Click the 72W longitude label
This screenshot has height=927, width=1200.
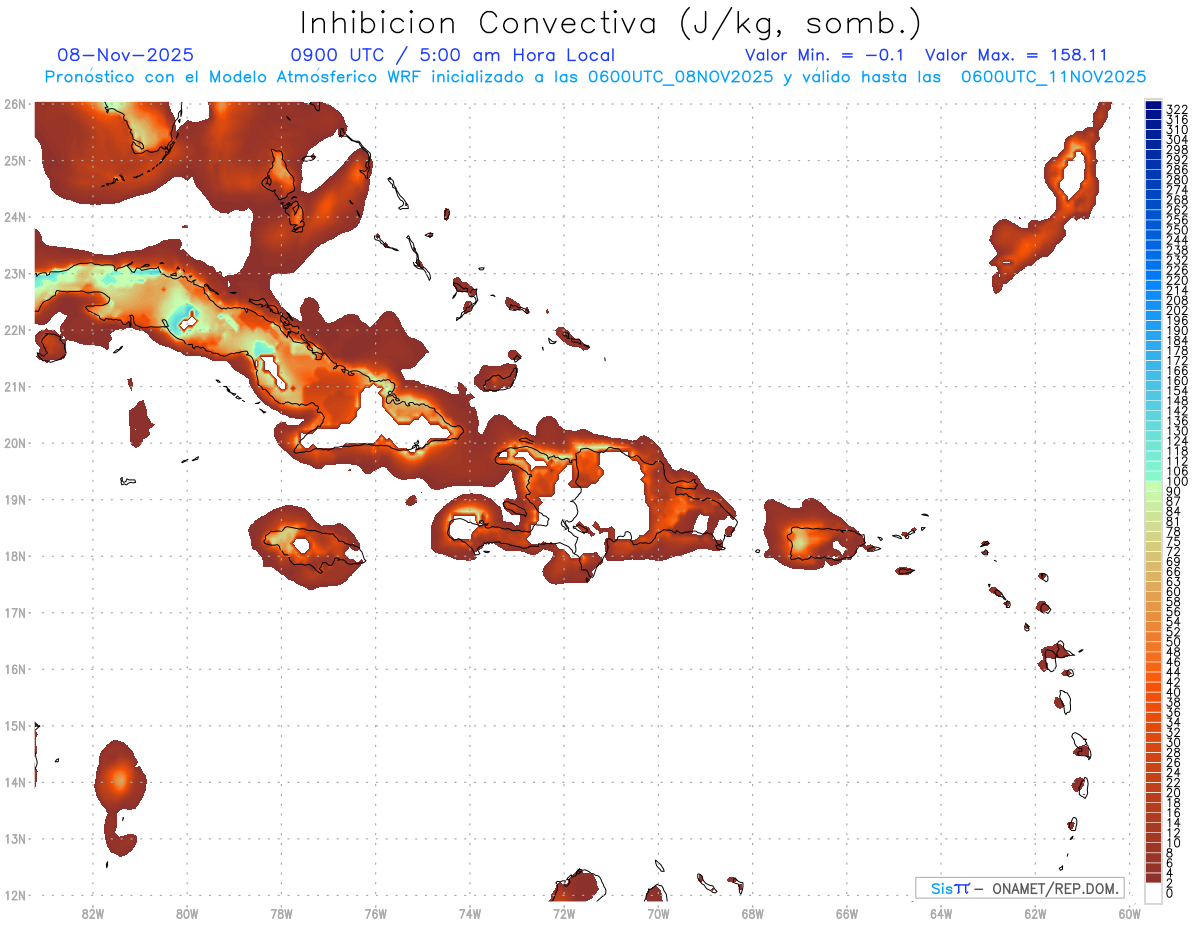pos(564,913)
